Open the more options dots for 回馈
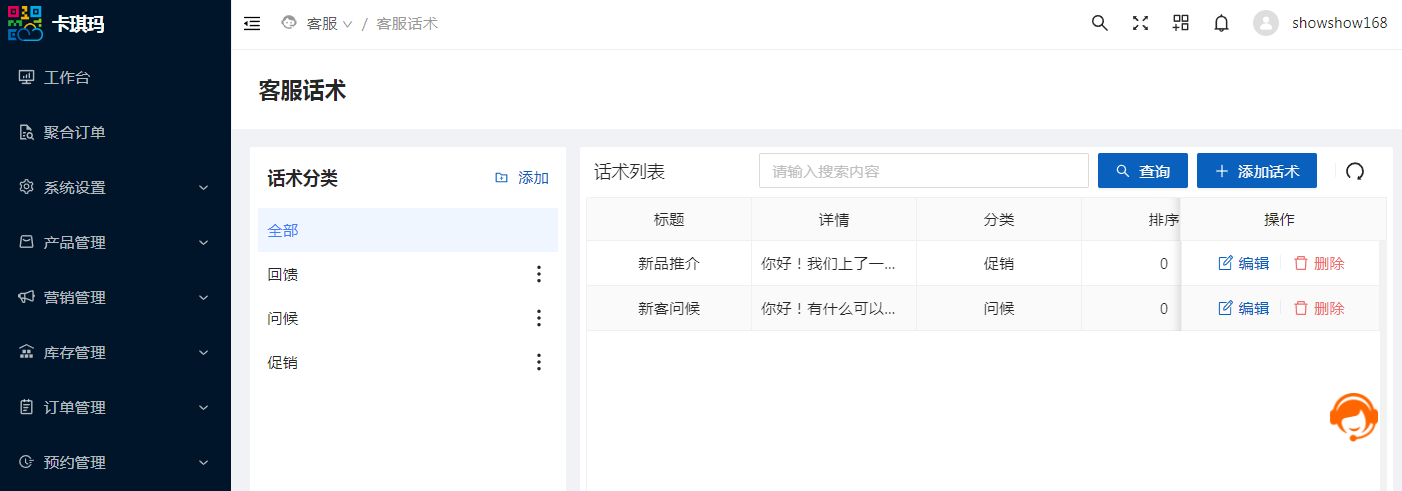Image resolution: width=1402 pixels, height=491 pixels. (539, 274)
